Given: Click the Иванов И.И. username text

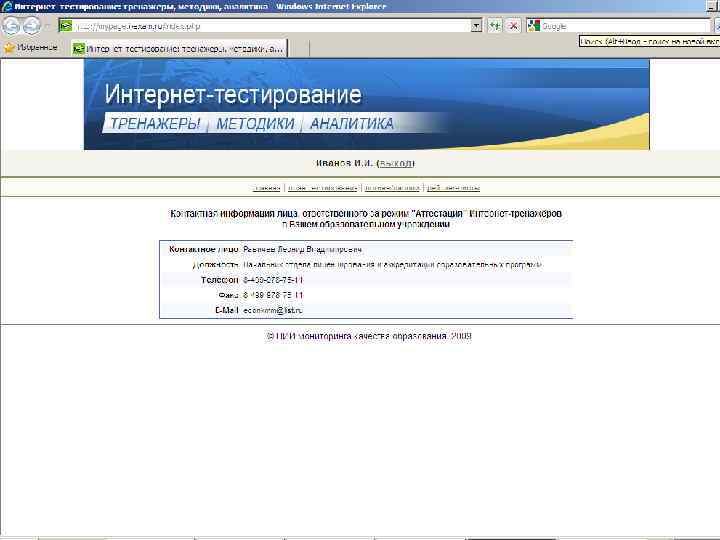Looking at the screenshot, I should click(x=344, y=163).
